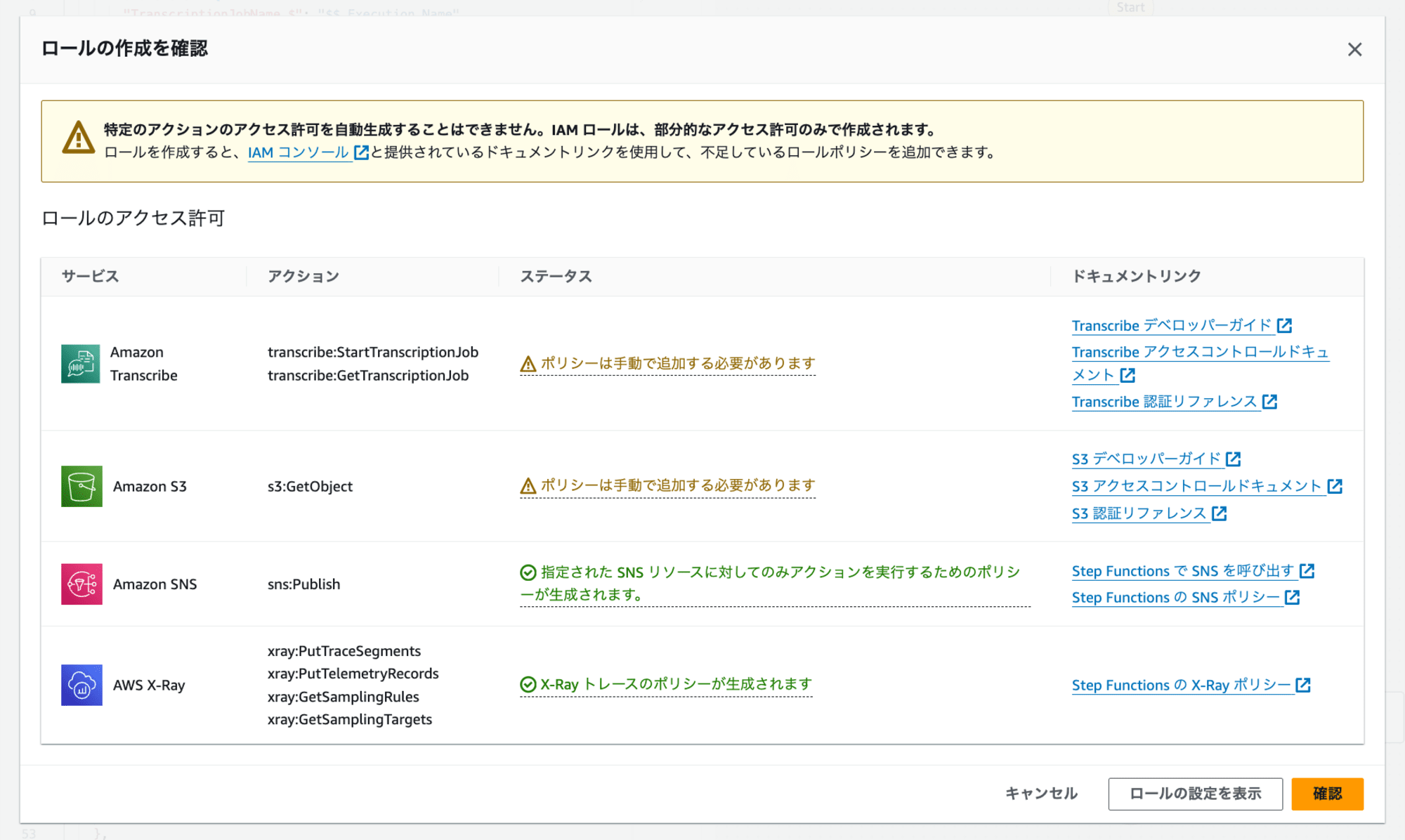Open S3 デベロッパーガイド link

(x=1146, y=459)
